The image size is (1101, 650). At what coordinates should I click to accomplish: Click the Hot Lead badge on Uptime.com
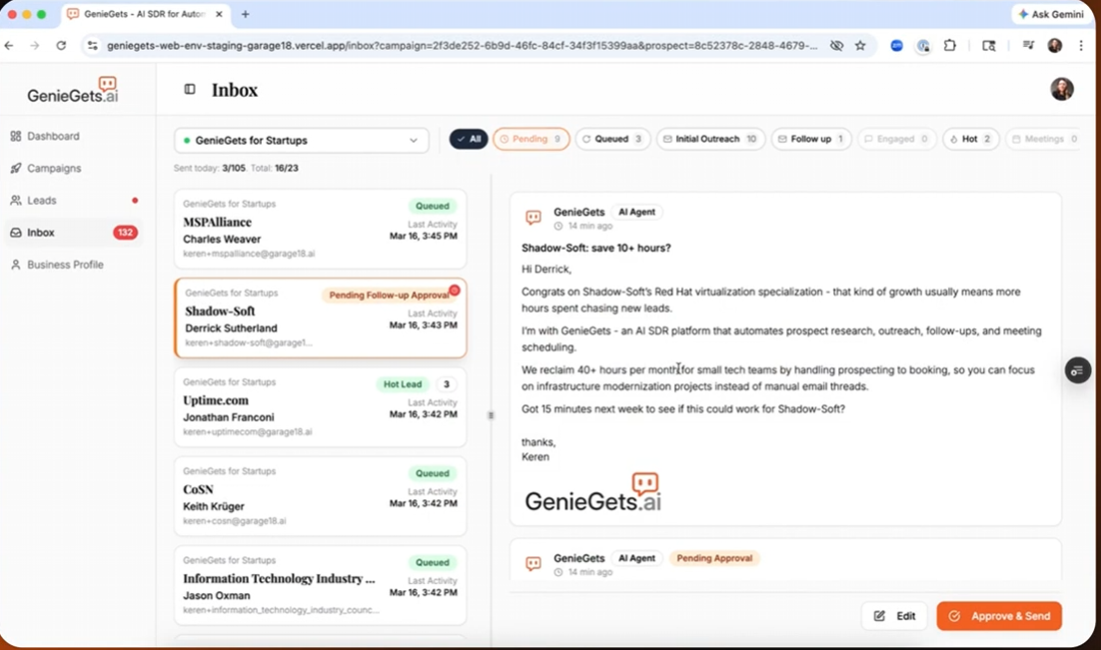point(402,384)
